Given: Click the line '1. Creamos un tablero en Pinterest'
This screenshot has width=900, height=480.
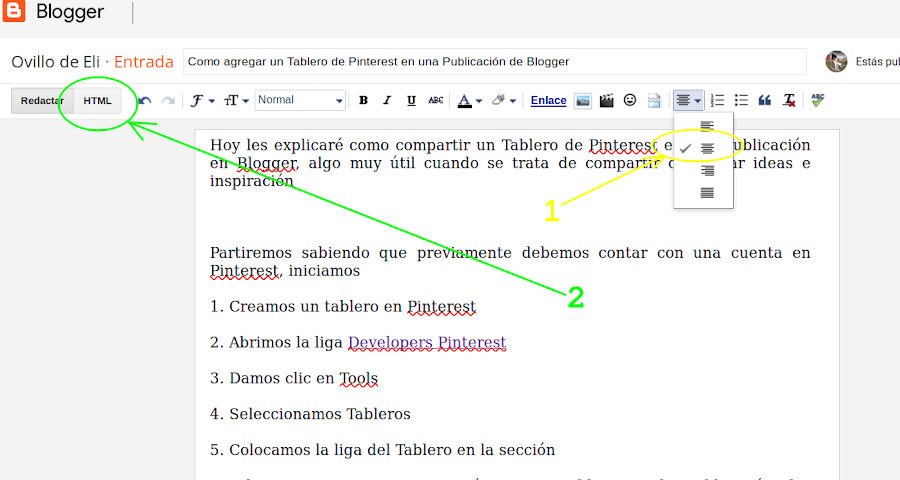Looking at the screenshot, I should coord(343,307).
